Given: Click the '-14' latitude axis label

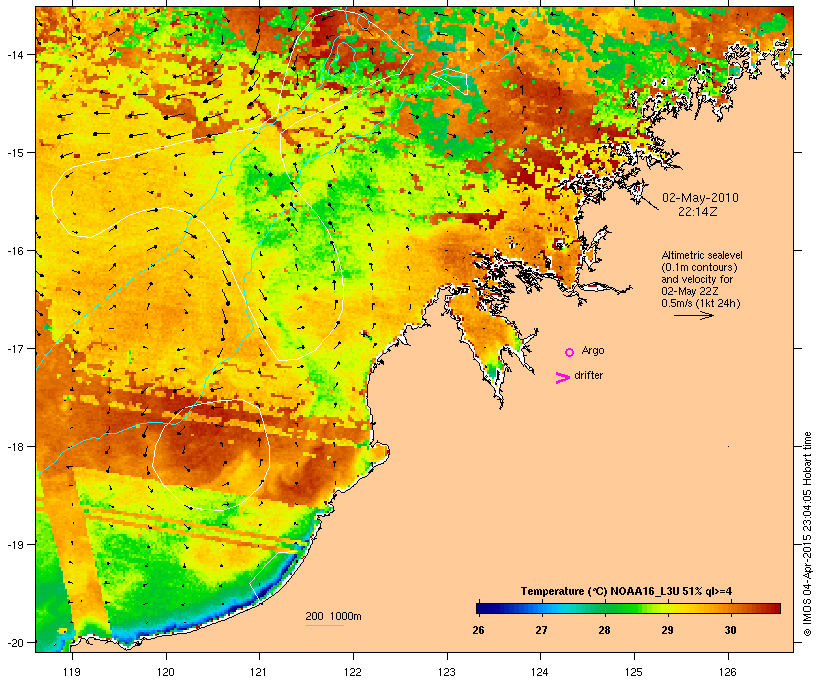Looking at the screenshot, I should [x=15, y=54].
